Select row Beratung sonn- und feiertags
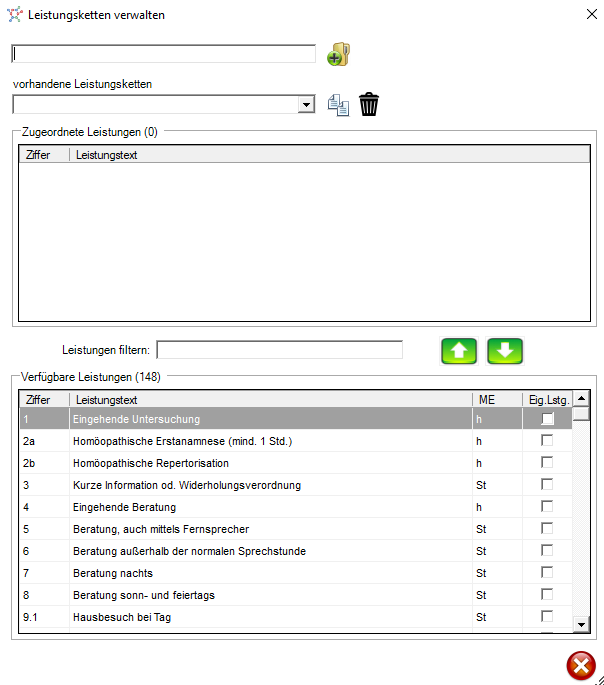This screenshot has width=604, height=685. [296, 595]
